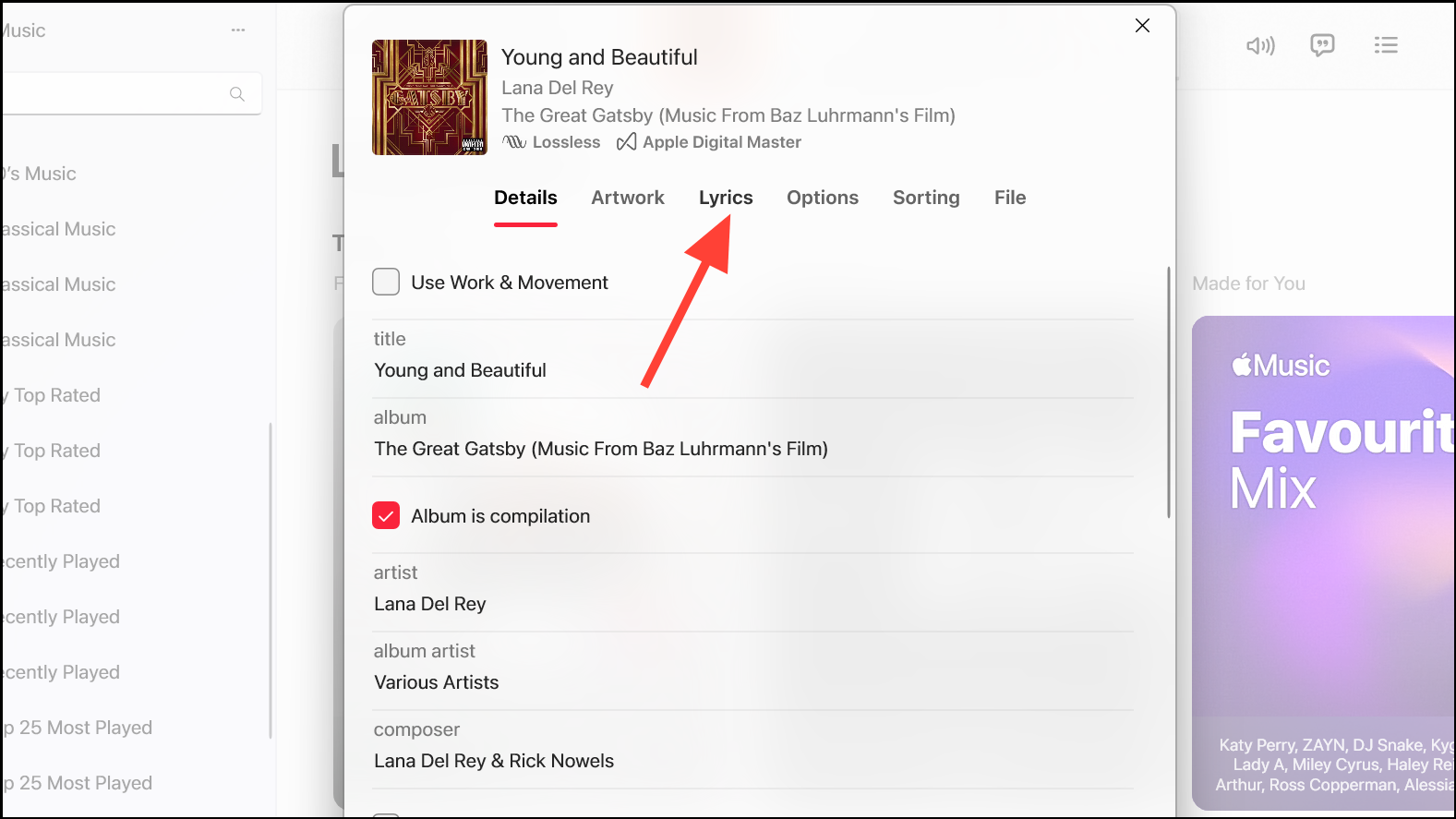Select the Options tab
1456x819 pixels.
tap(823, 198)
